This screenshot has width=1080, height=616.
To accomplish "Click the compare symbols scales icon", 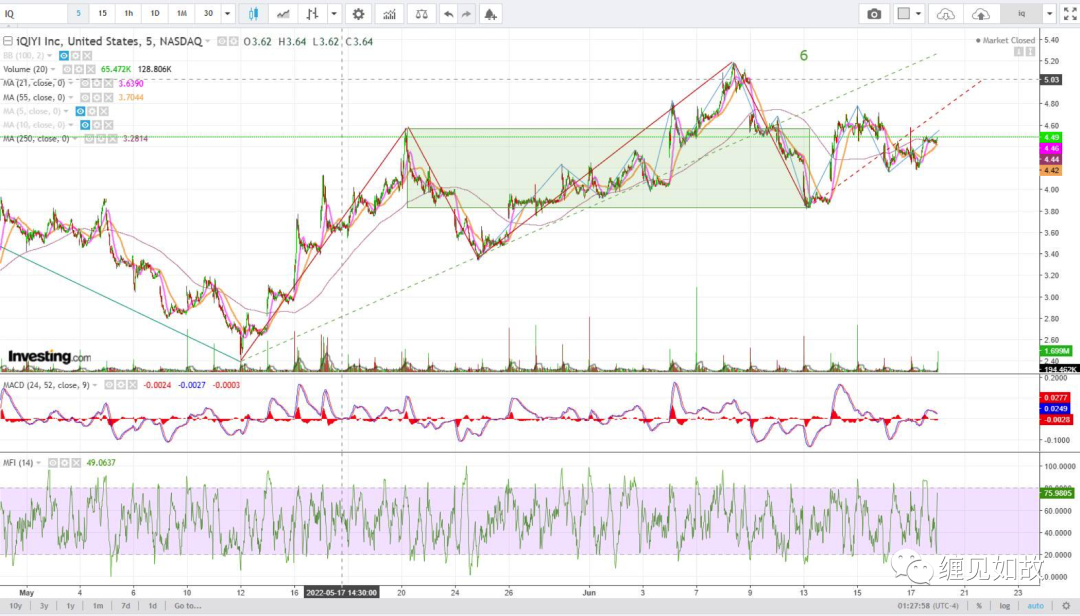I will pos(422,14).
